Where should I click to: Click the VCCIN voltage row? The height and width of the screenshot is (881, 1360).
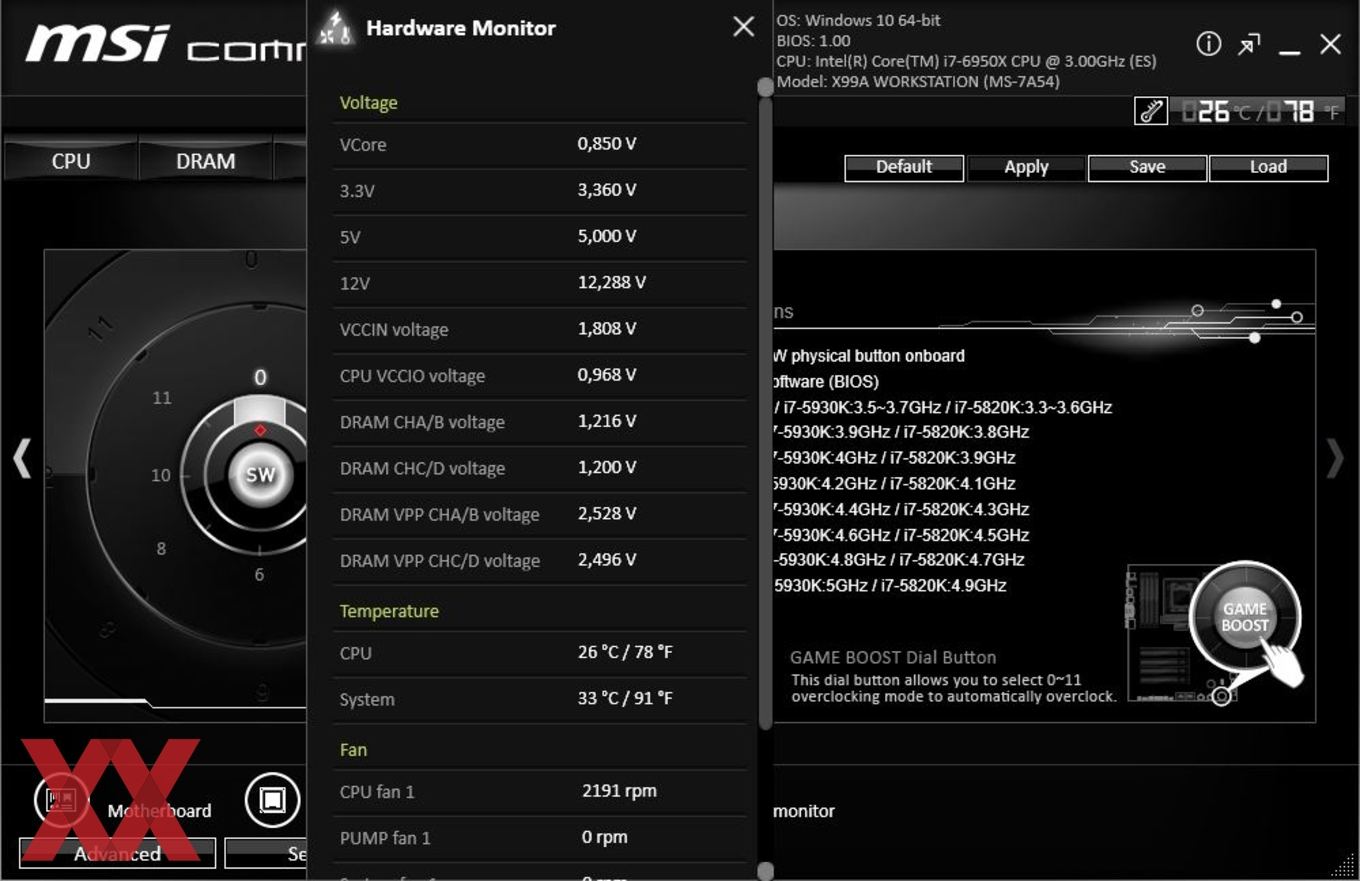tap(540, 329)
